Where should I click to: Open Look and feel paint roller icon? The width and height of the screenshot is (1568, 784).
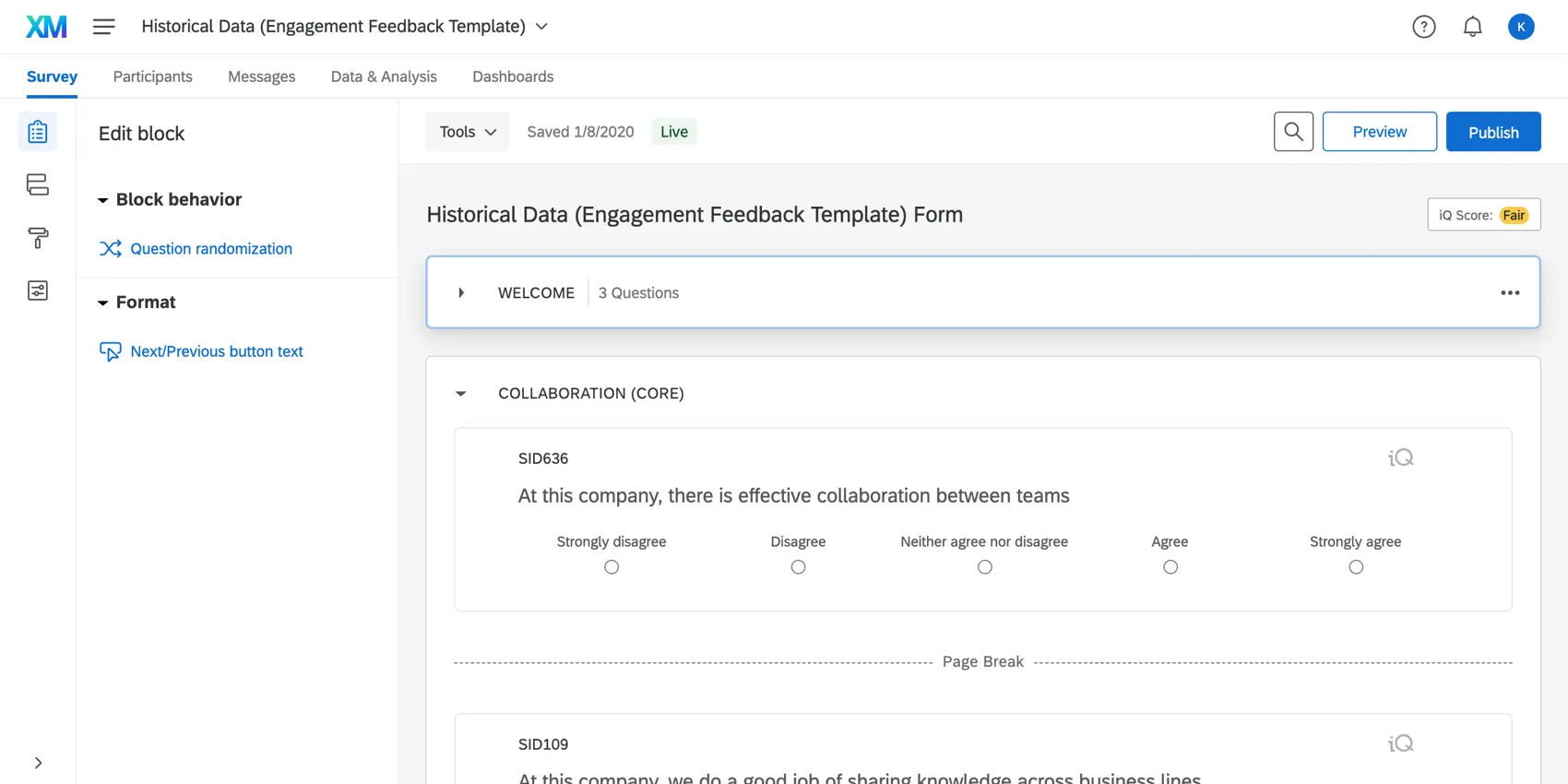pos(38,238)
